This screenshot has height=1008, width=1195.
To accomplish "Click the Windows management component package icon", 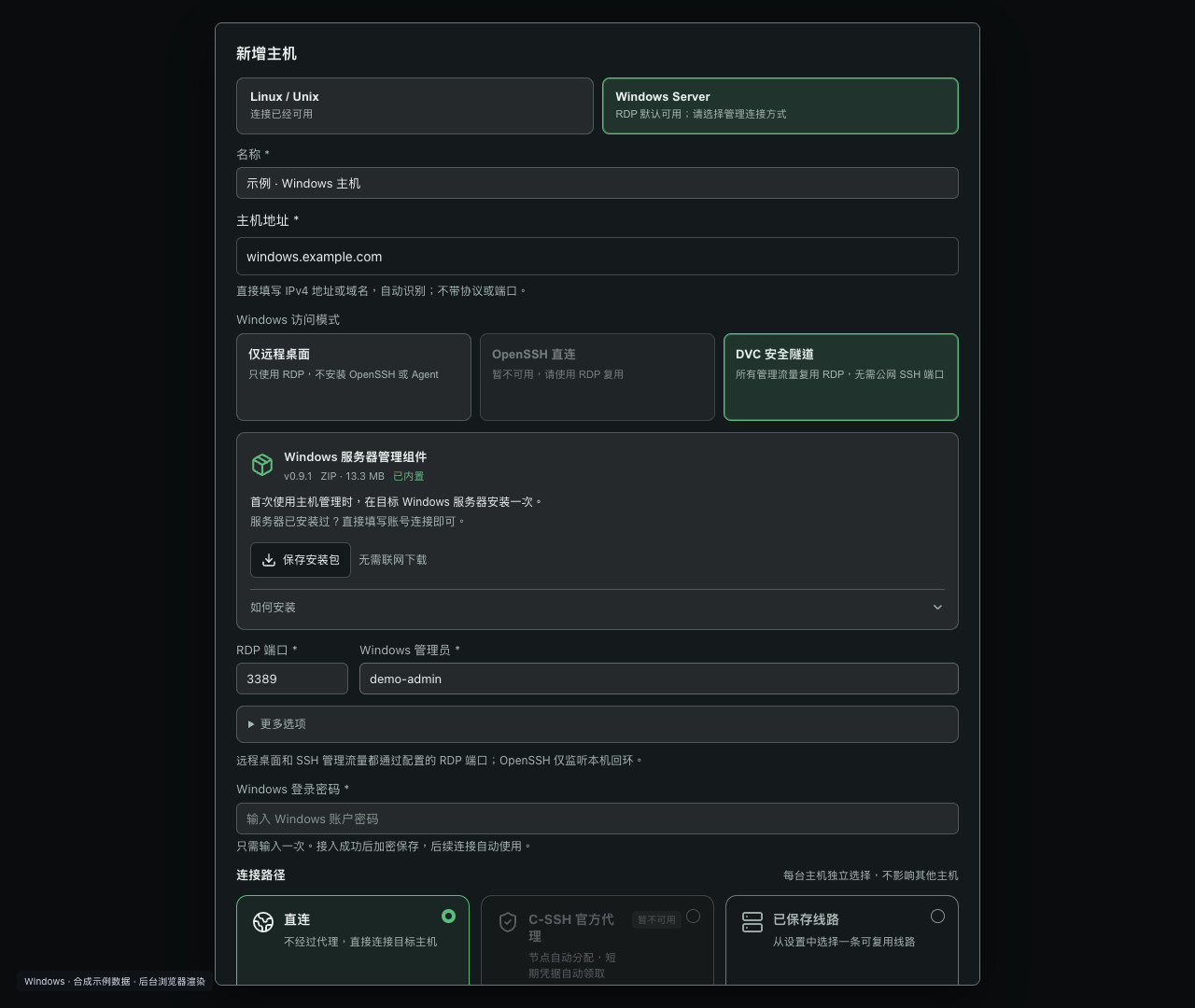I will [x=262, y=465].
